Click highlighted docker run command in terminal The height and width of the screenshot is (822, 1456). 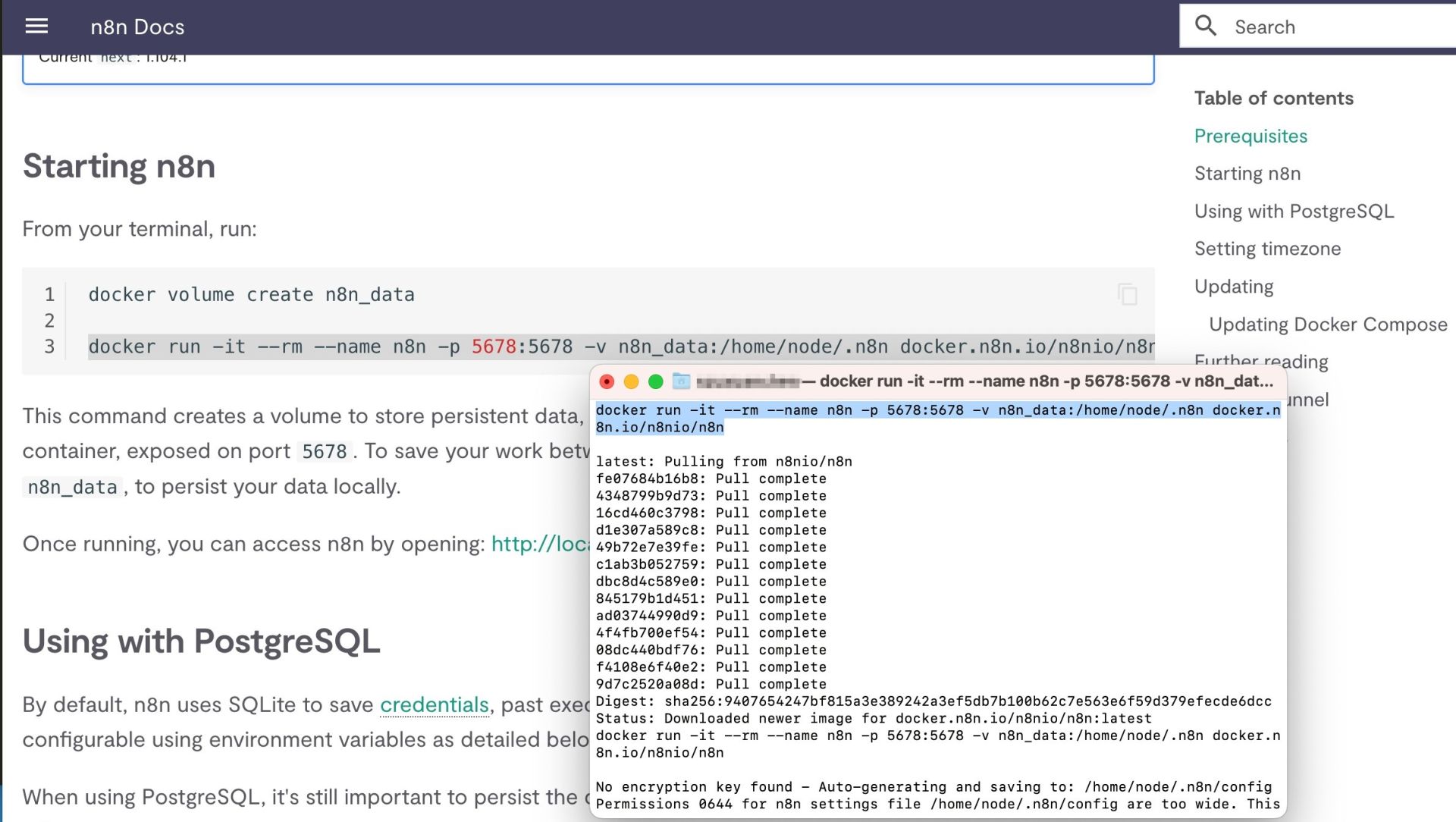click(938, 419)
